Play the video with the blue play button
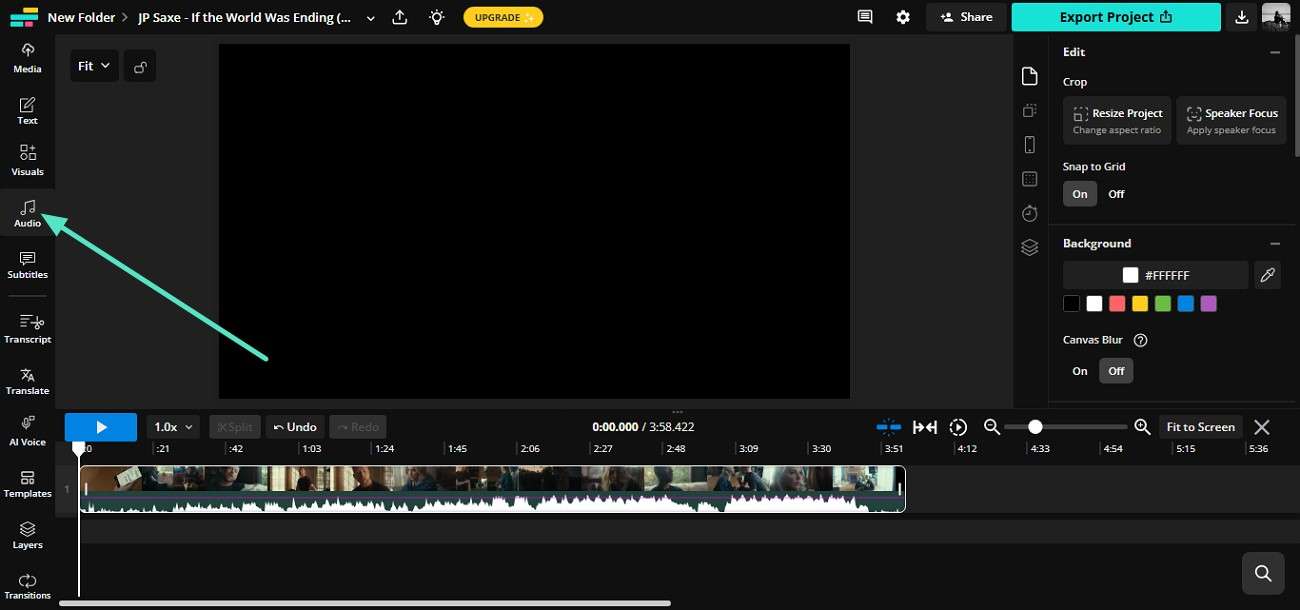 (x=101, y=427)
